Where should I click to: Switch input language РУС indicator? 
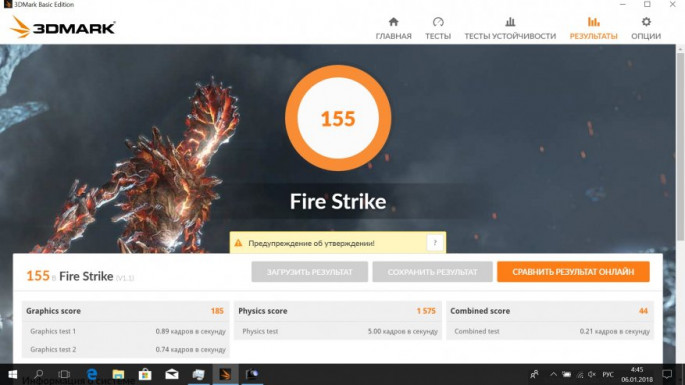[x=608, y=375]
